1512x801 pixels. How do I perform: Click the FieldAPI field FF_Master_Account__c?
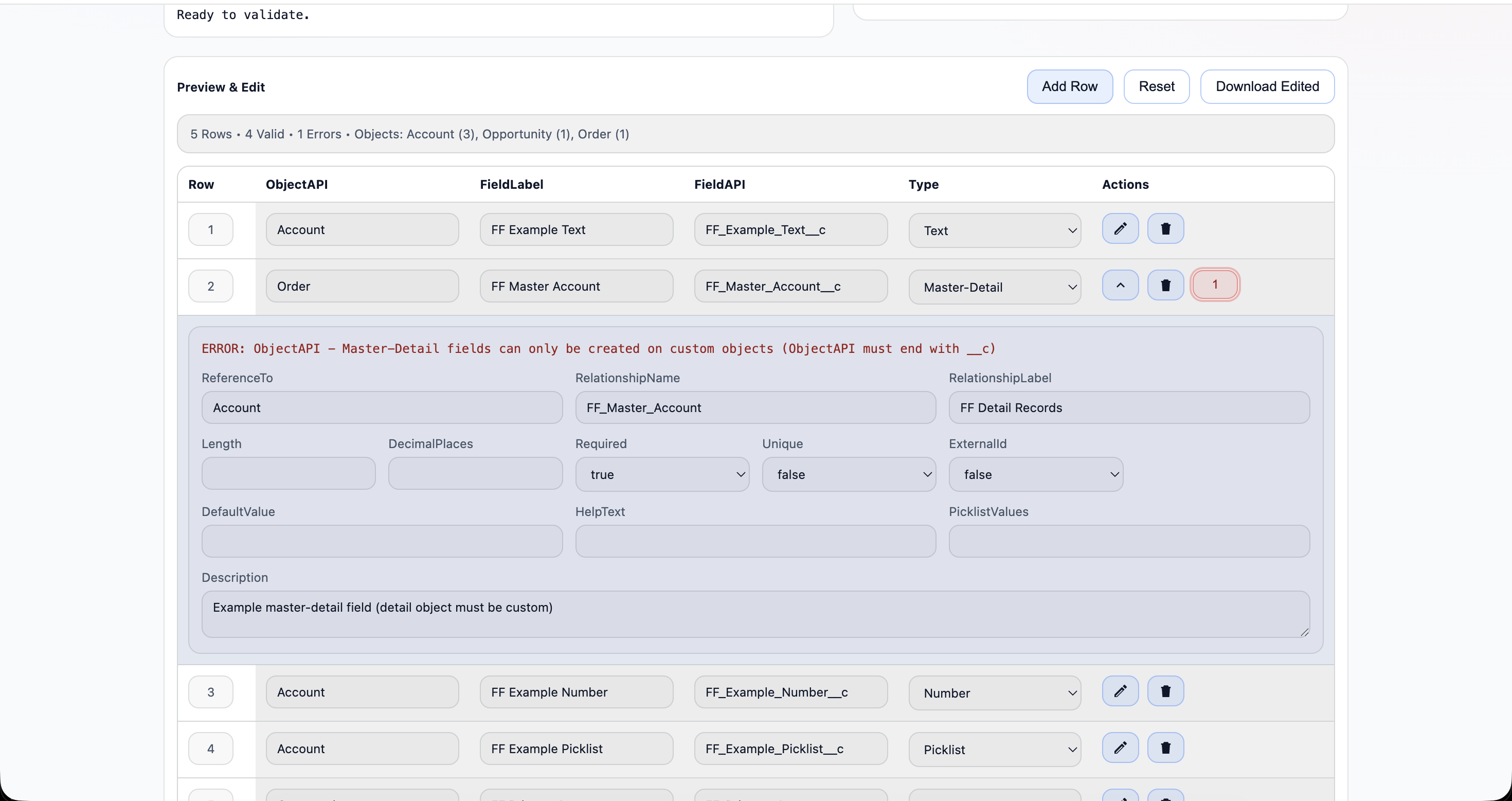(x=790, y=286)
